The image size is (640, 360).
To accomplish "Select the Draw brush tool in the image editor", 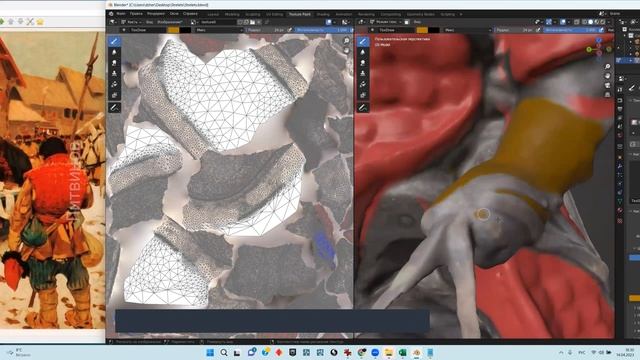I will coord(114,41).
